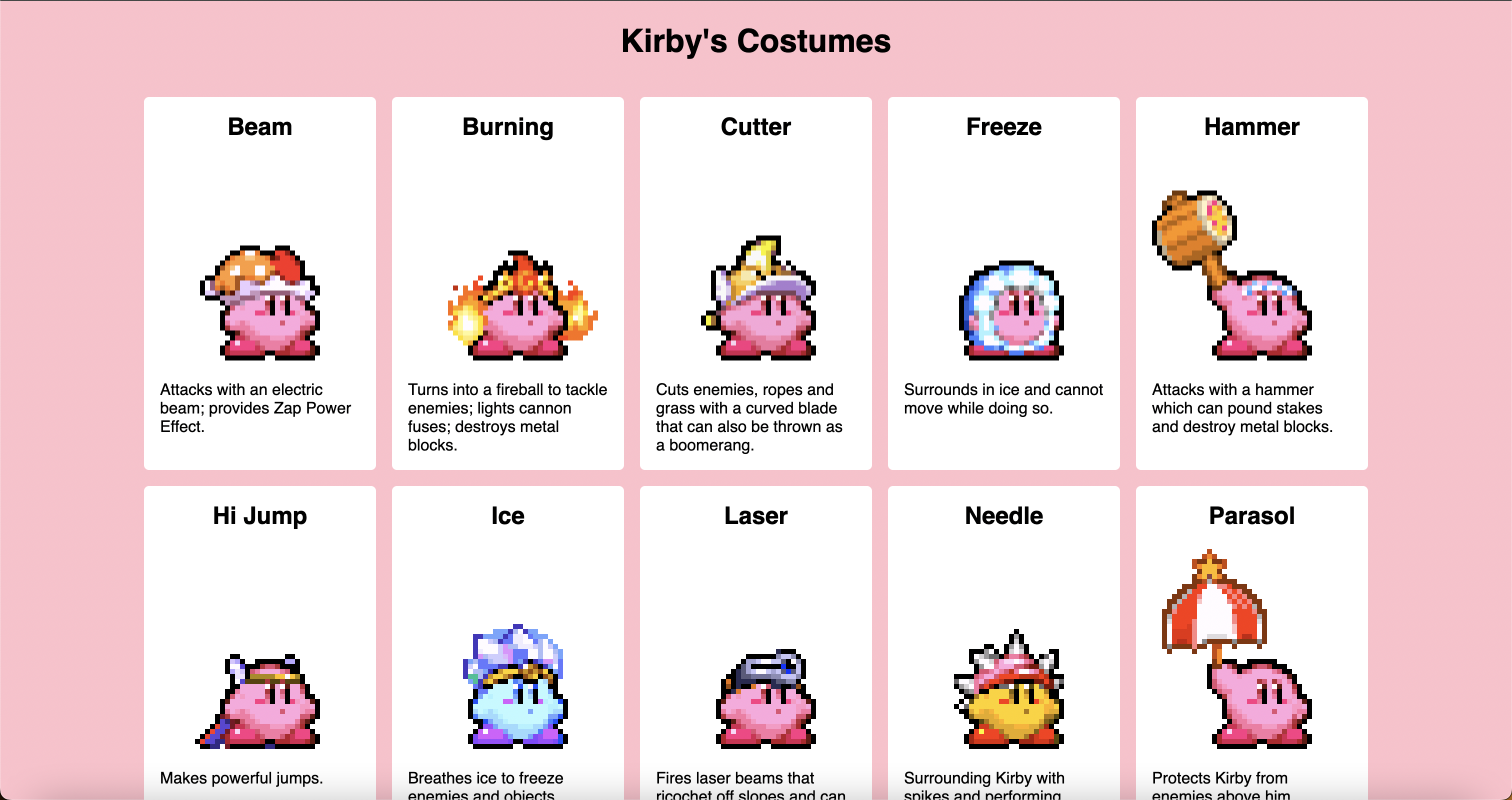This screenshot has width=1512, height=800.
Task: Click the Beam card title
Action: point(259,127)
